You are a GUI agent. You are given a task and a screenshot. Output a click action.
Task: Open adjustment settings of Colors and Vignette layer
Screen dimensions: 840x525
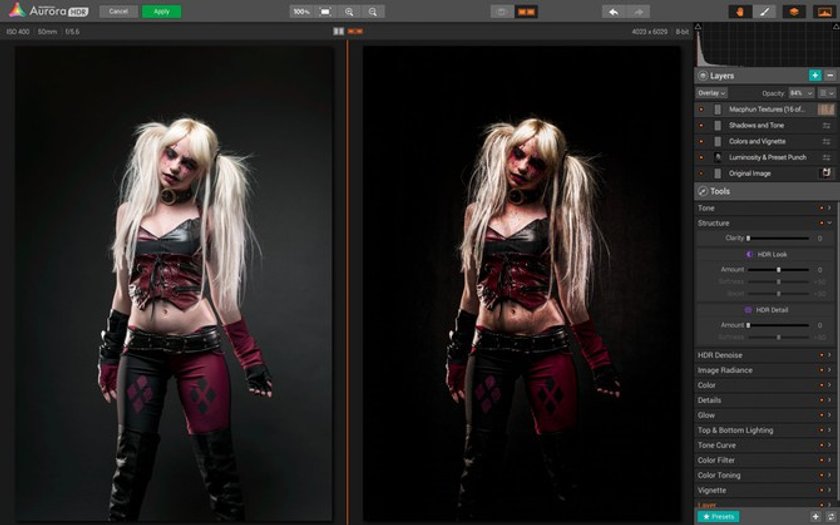826,141
